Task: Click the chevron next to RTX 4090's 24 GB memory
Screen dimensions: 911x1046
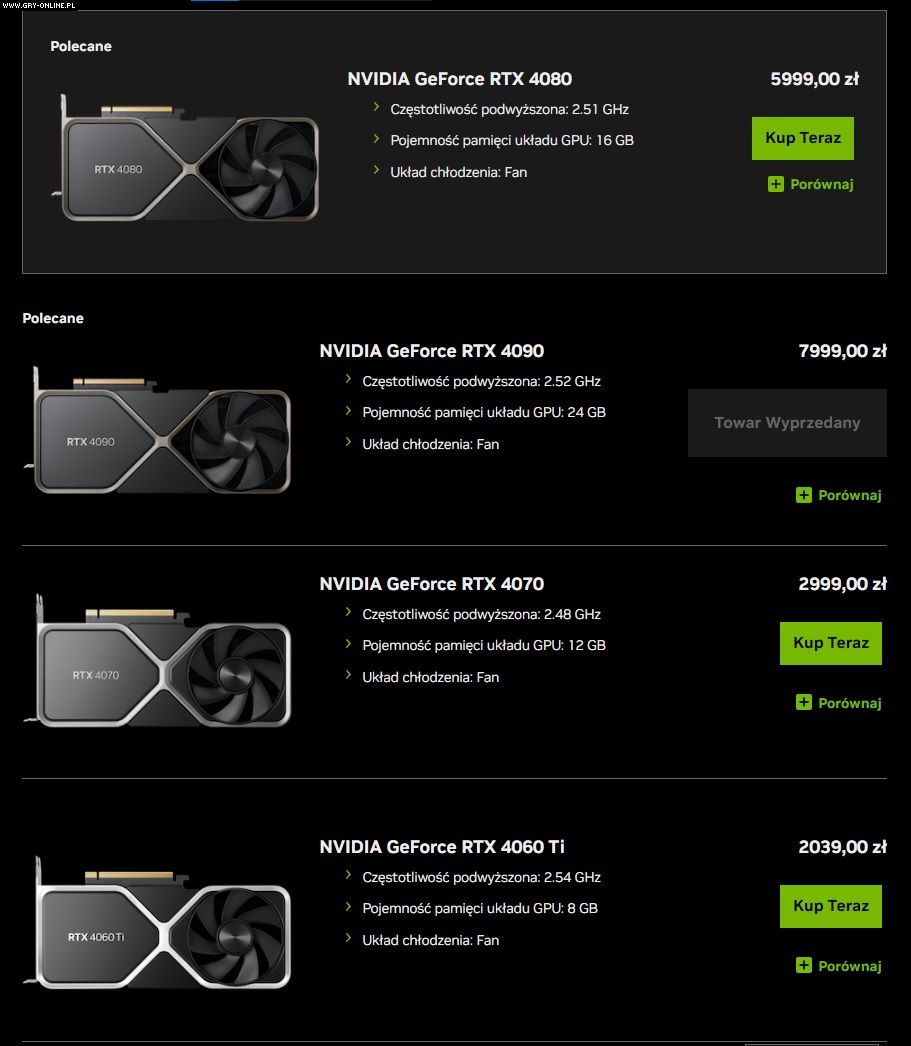Action: (x=348, y=411)
